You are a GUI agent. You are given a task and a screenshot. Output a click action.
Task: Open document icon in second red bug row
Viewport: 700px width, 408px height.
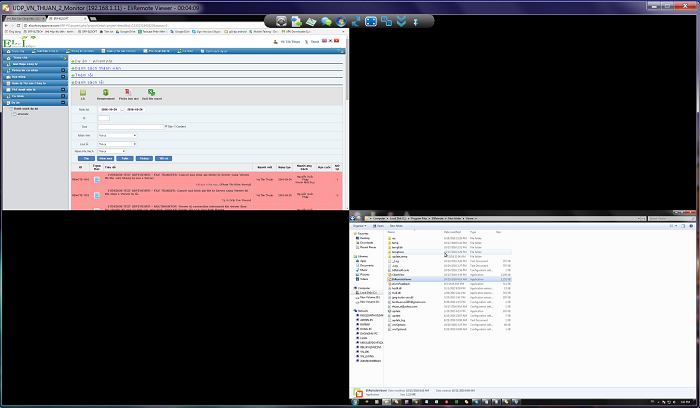[x=97, y=195]
